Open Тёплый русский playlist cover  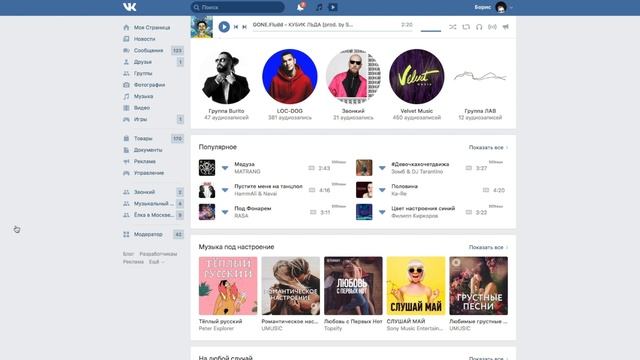[228, 286]
